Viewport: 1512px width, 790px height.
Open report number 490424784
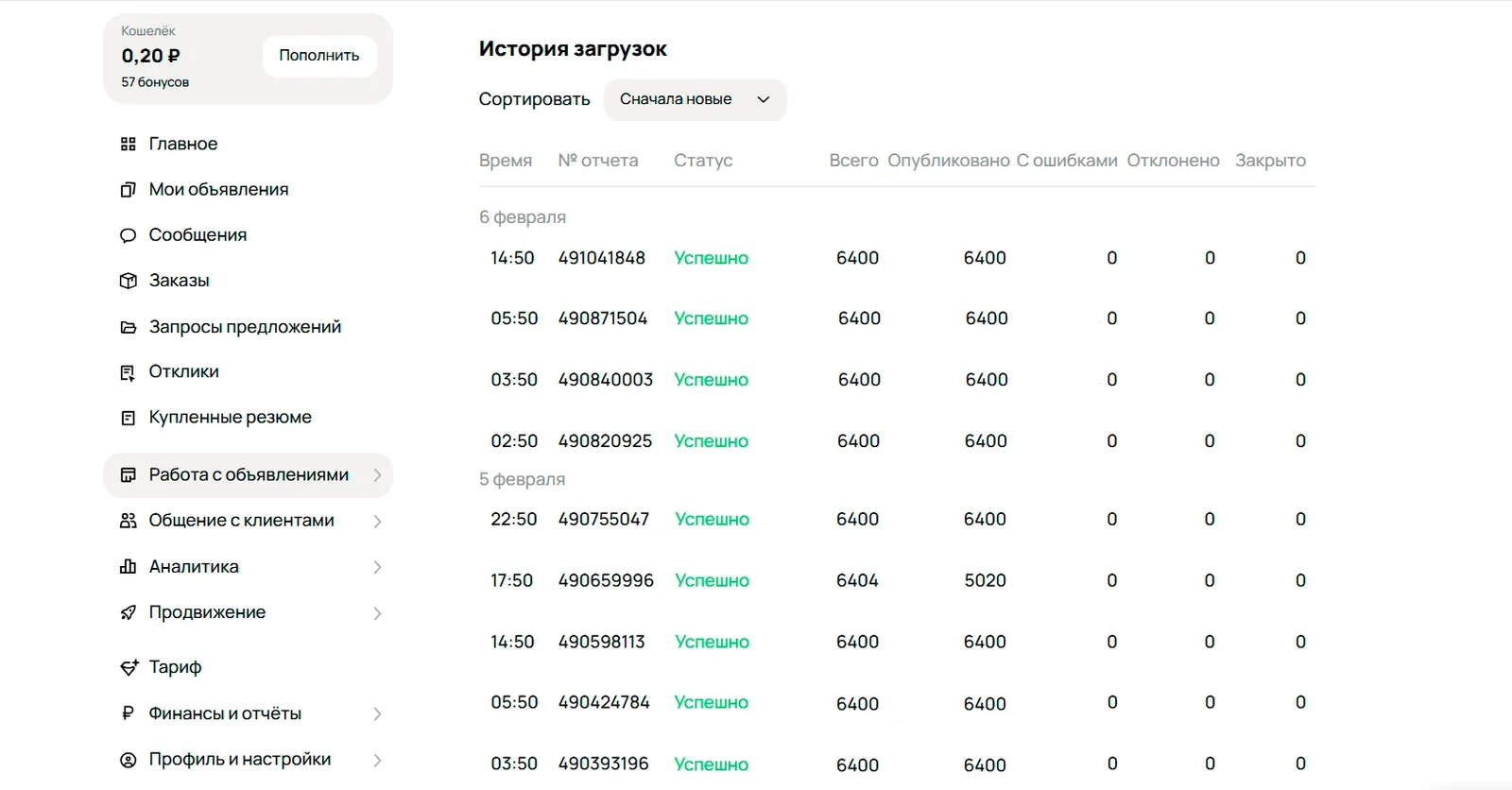click(x=604, y=702)
